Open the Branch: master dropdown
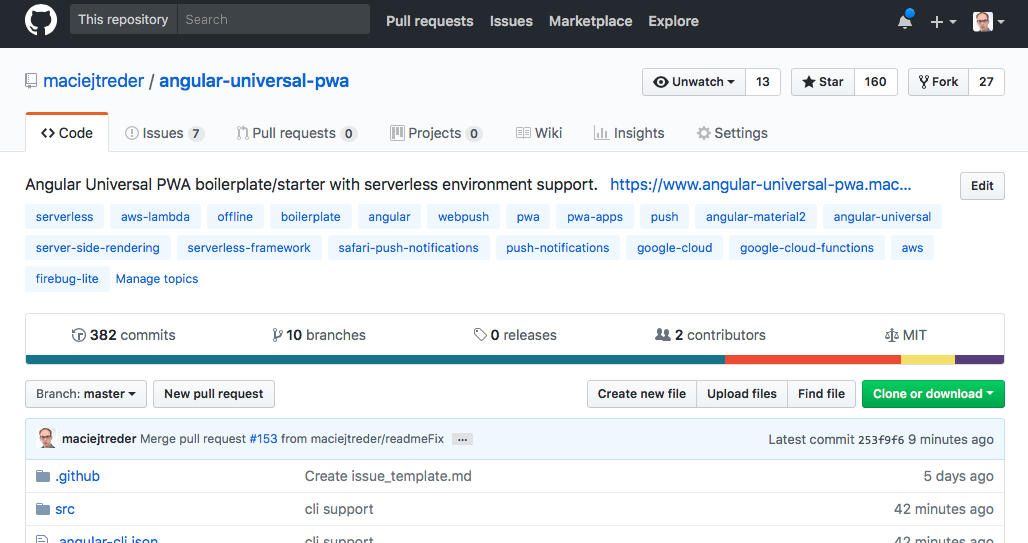Viewport: 1028px width, 543px height. [86, 394]
